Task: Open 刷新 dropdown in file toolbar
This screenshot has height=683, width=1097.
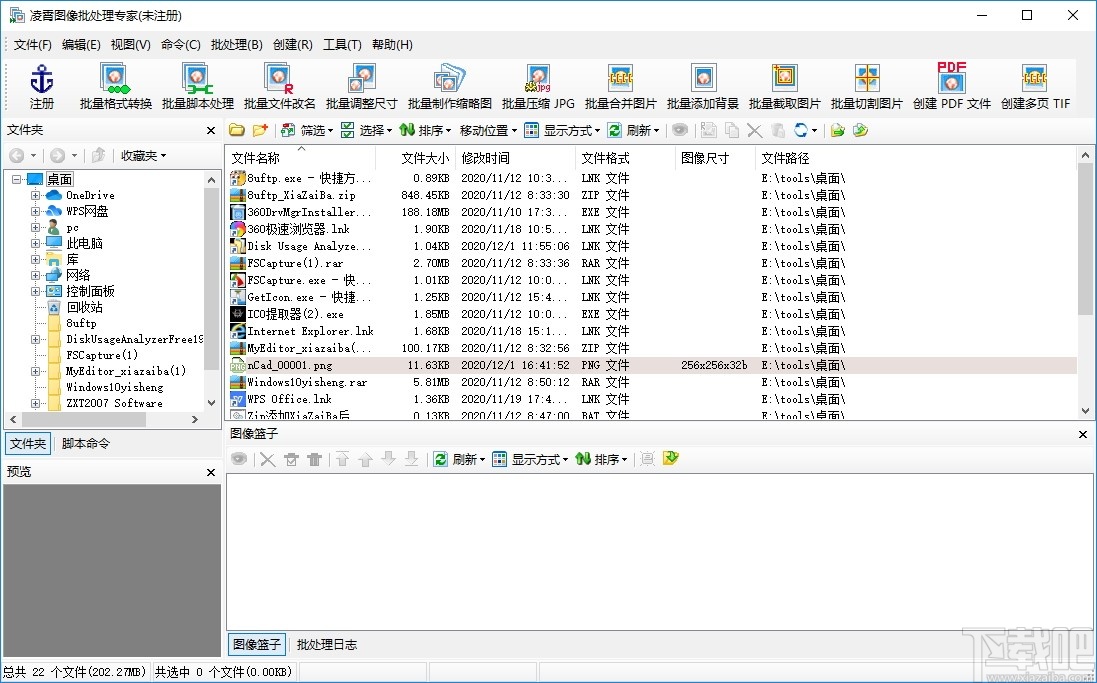Action: (633, 130)
